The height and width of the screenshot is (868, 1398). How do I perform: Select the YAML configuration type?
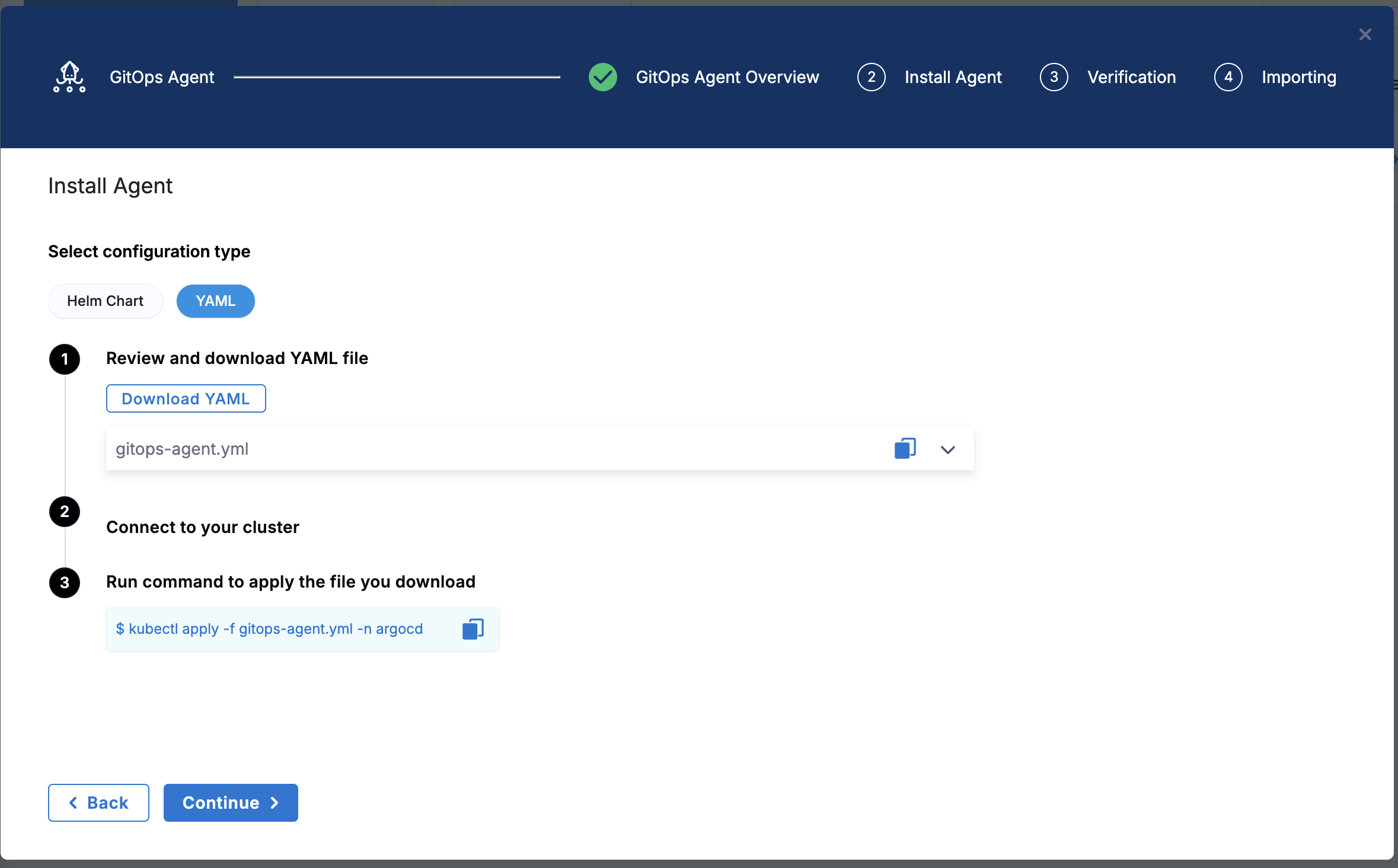(215, 301)
